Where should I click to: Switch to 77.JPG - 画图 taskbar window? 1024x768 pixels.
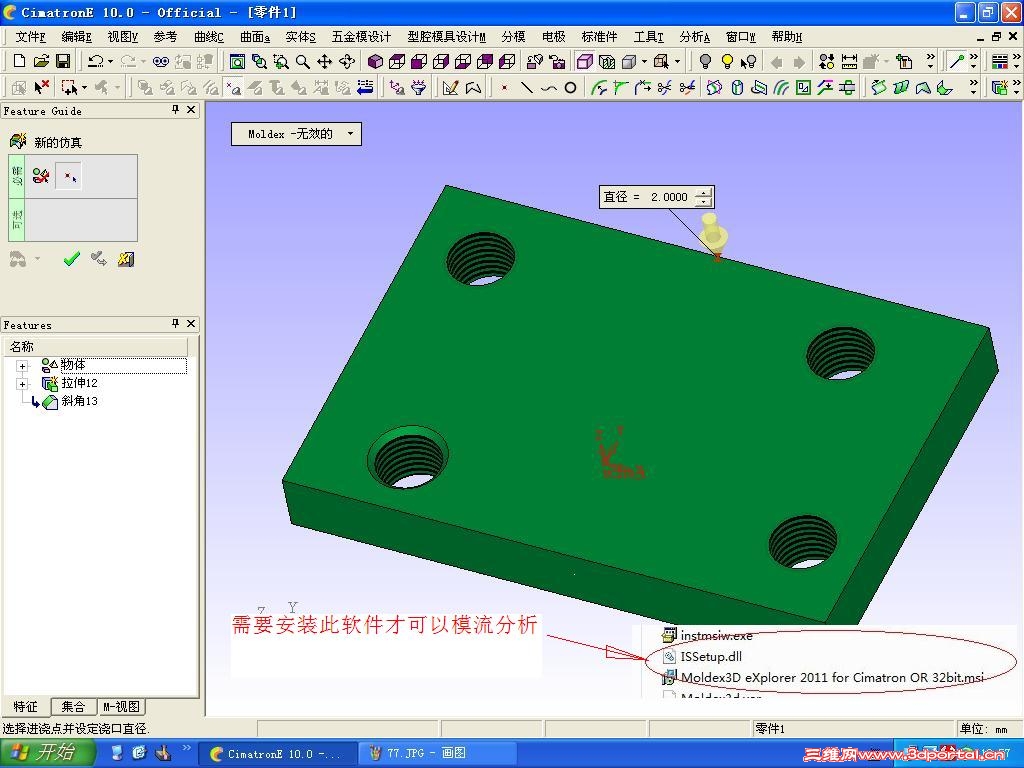pyautogui.click(x=436, y=754)
